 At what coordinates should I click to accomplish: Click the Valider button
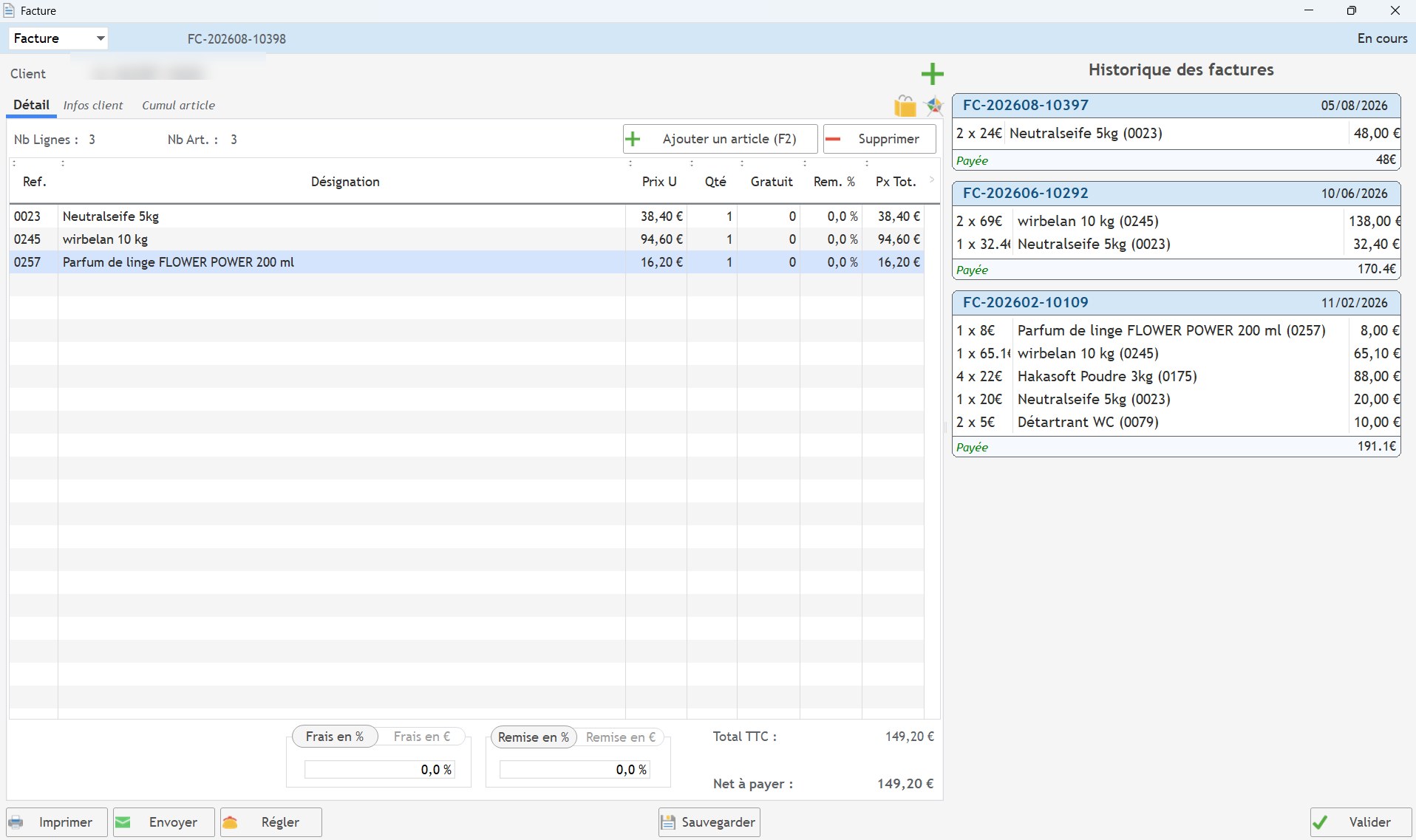[1361, 822]
